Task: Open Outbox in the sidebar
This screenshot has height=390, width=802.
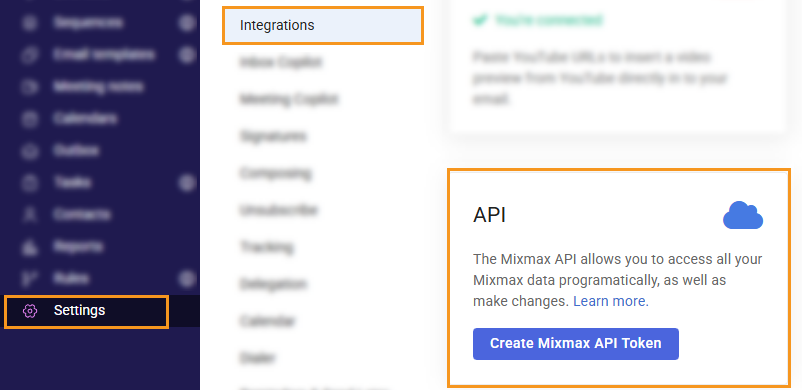Action: [76, 150]
